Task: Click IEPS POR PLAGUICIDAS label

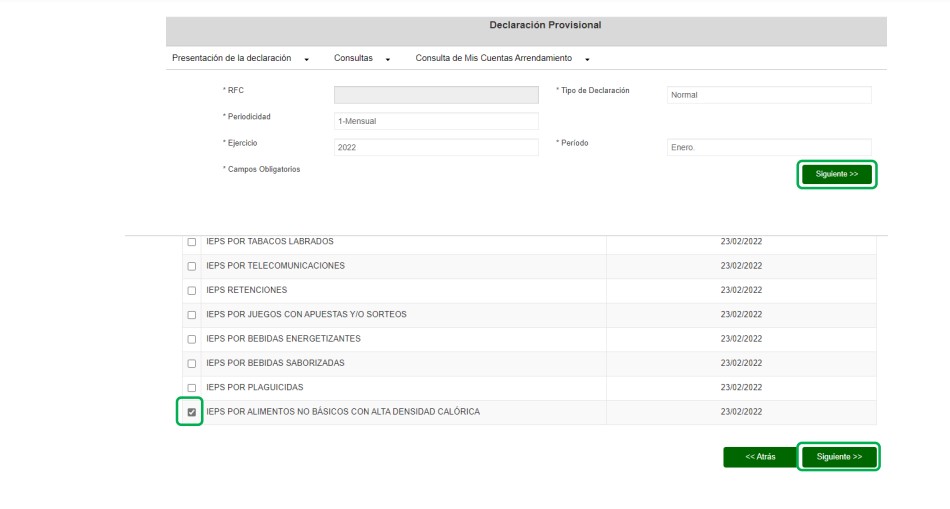Action: click(x=254, y=387)
